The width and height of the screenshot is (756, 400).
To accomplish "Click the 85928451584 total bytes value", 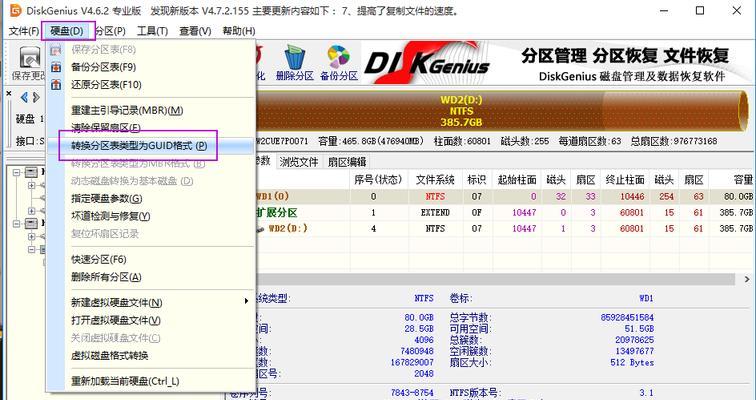I will coord(627,318).
